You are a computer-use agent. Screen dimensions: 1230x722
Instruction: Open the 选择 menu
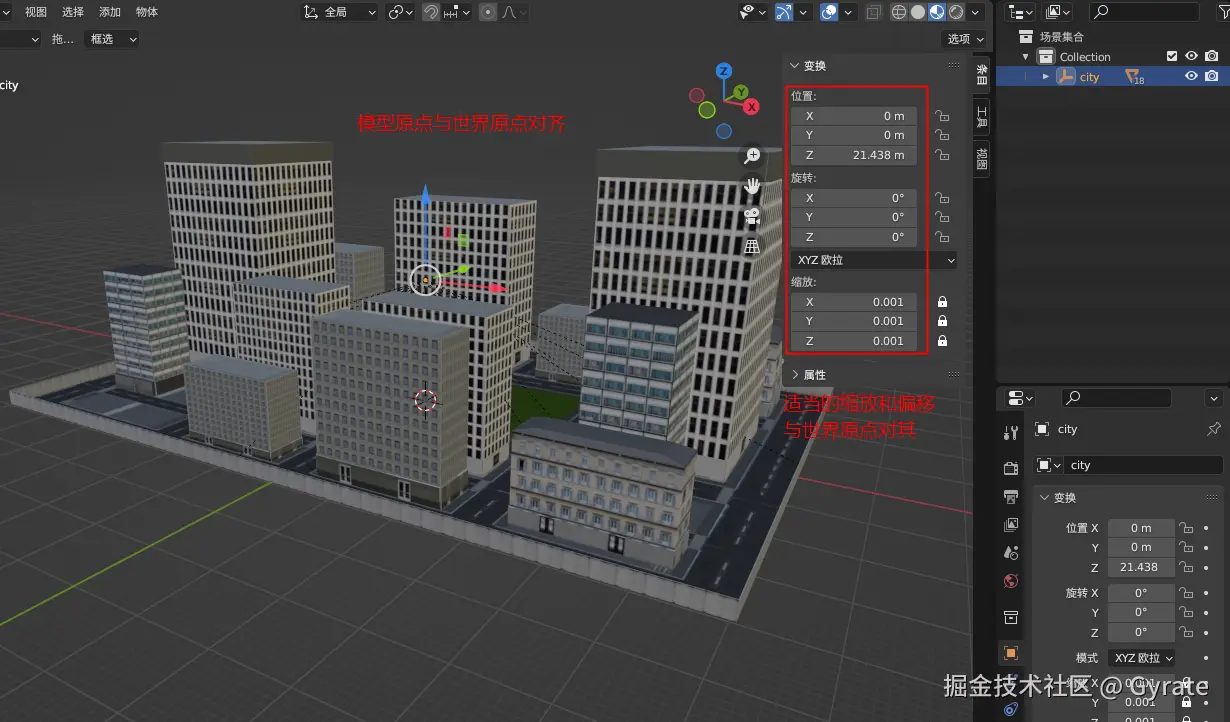tap(73, 12)
